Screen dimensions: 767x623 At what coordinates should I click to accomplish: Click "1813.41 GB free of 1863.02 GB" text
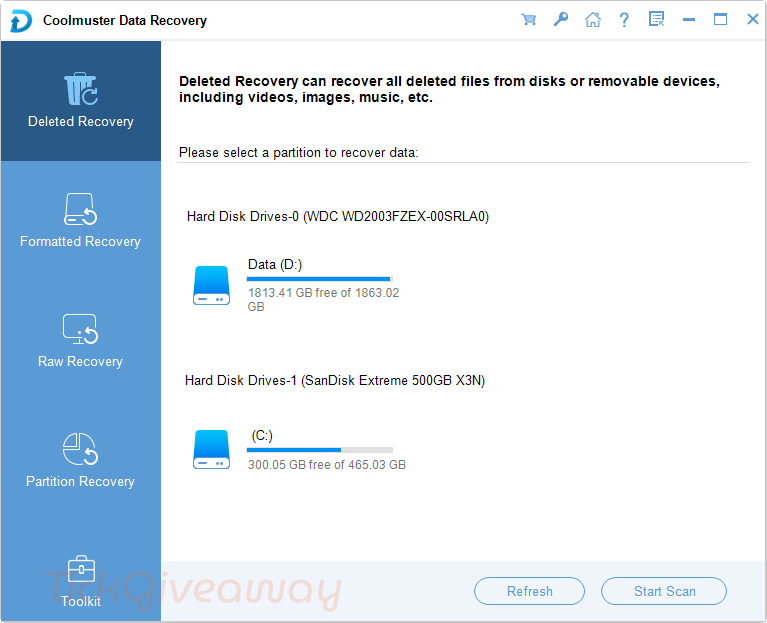323,300
